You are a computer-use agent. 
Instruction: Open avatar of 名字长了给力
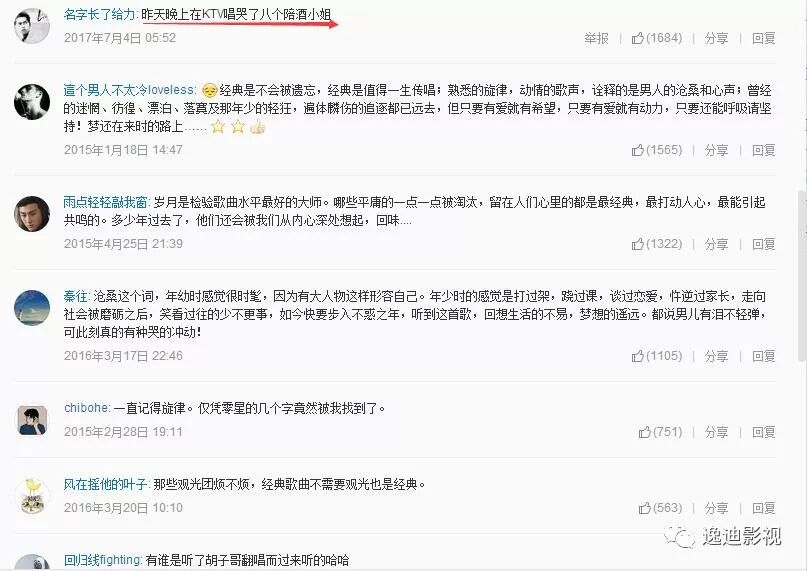tap(32, 26)
